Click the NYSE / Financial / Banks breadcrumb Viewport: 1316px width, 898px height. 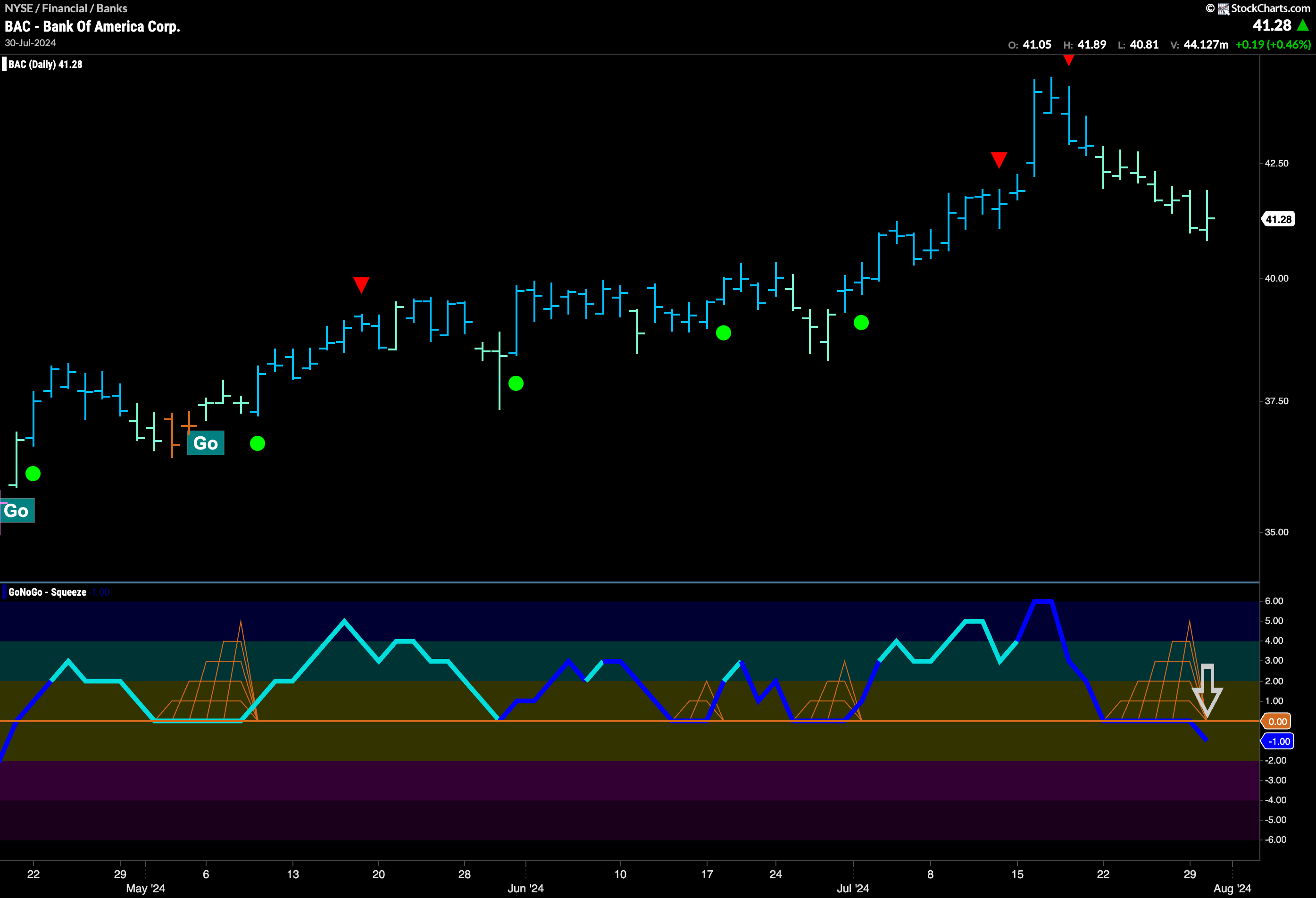66,8
